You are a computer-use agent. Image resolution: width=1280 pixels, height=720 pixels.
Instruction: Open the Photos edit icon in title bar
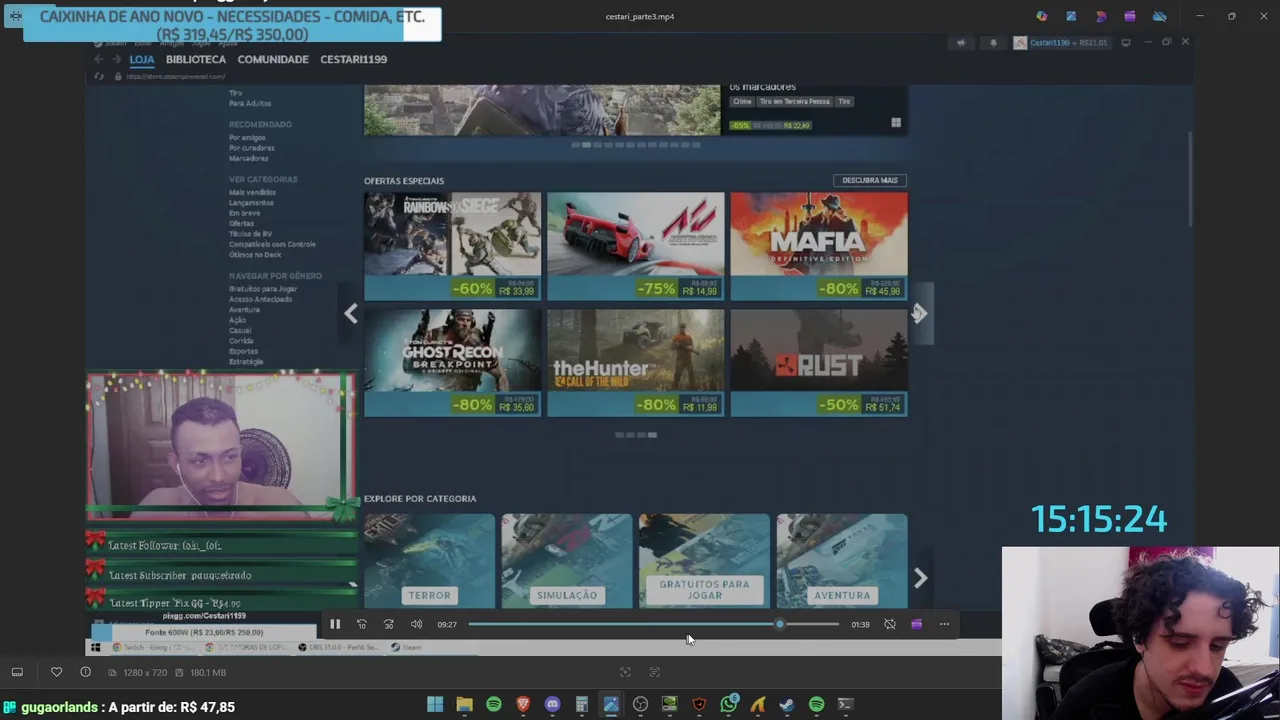tap(1071, 16)
